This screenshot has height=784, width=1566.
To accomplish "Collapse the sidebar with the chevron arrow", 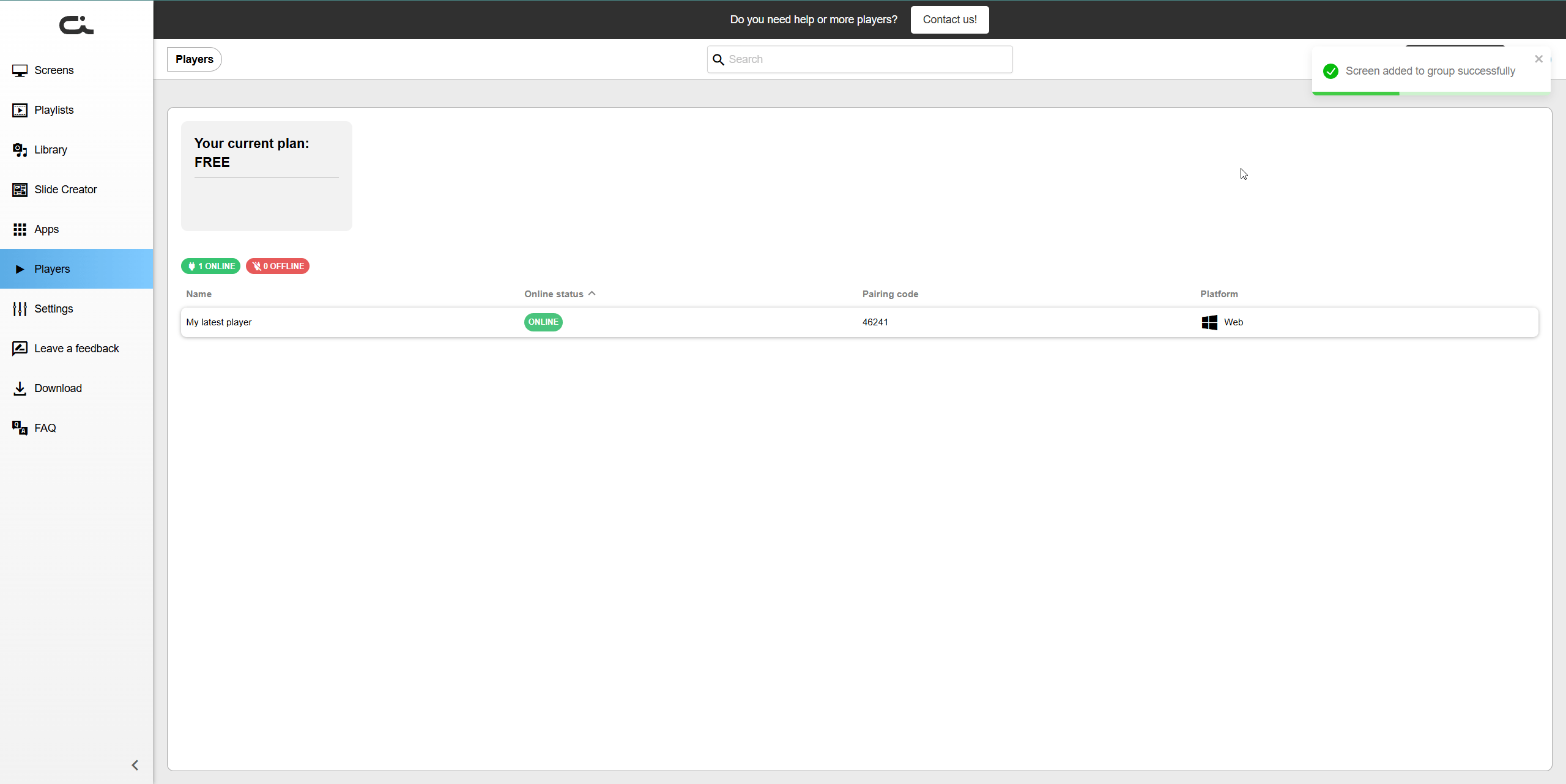I will coord(135,765).
